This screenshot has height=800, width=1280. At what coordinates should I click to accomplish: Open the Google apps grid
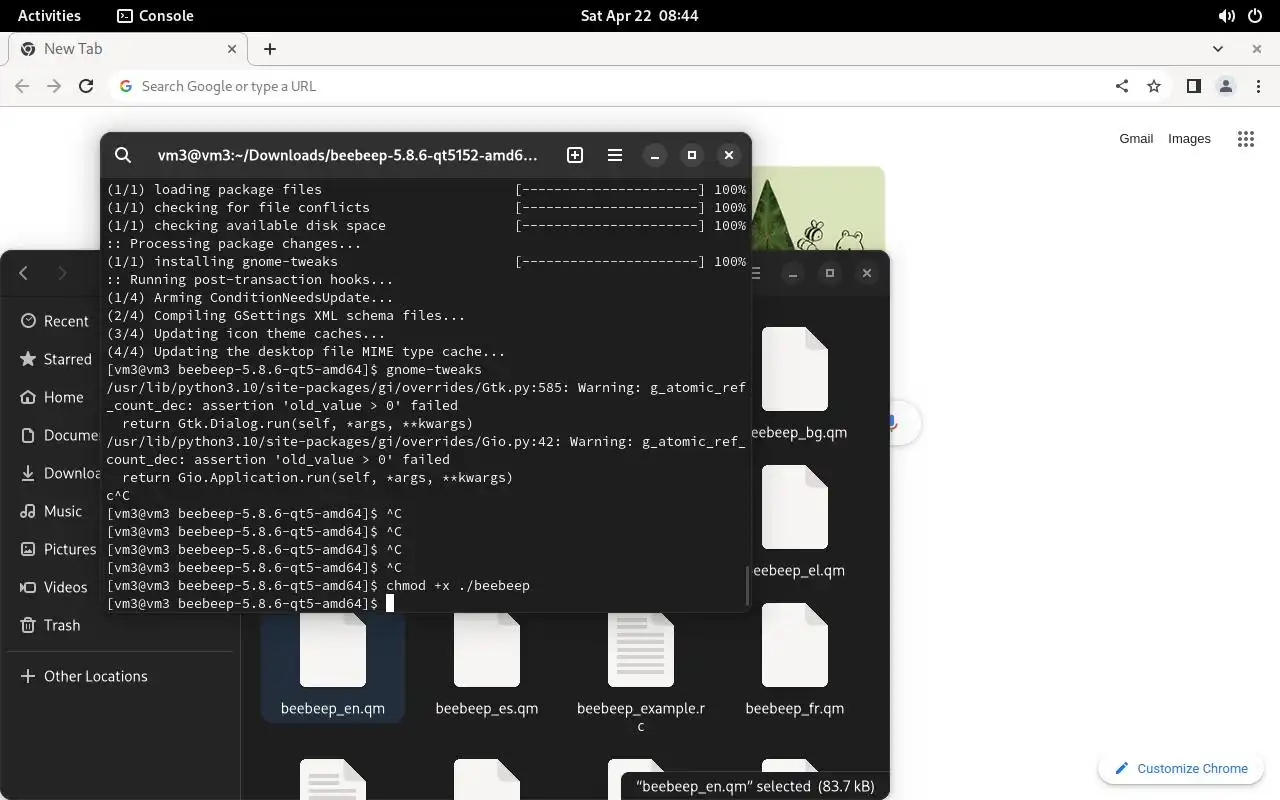pyautogui.click(x=1245, y=139)
